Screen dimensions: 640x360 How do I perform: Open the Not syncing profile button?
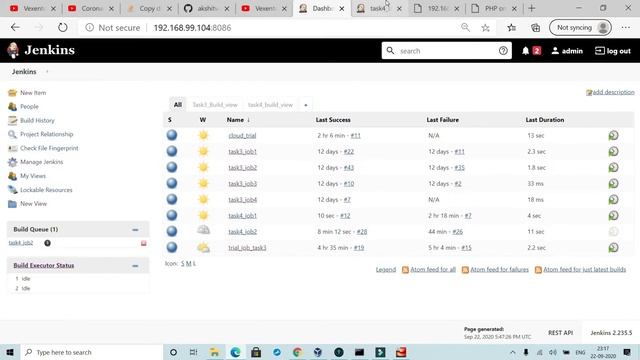click(x=580, y=28)
